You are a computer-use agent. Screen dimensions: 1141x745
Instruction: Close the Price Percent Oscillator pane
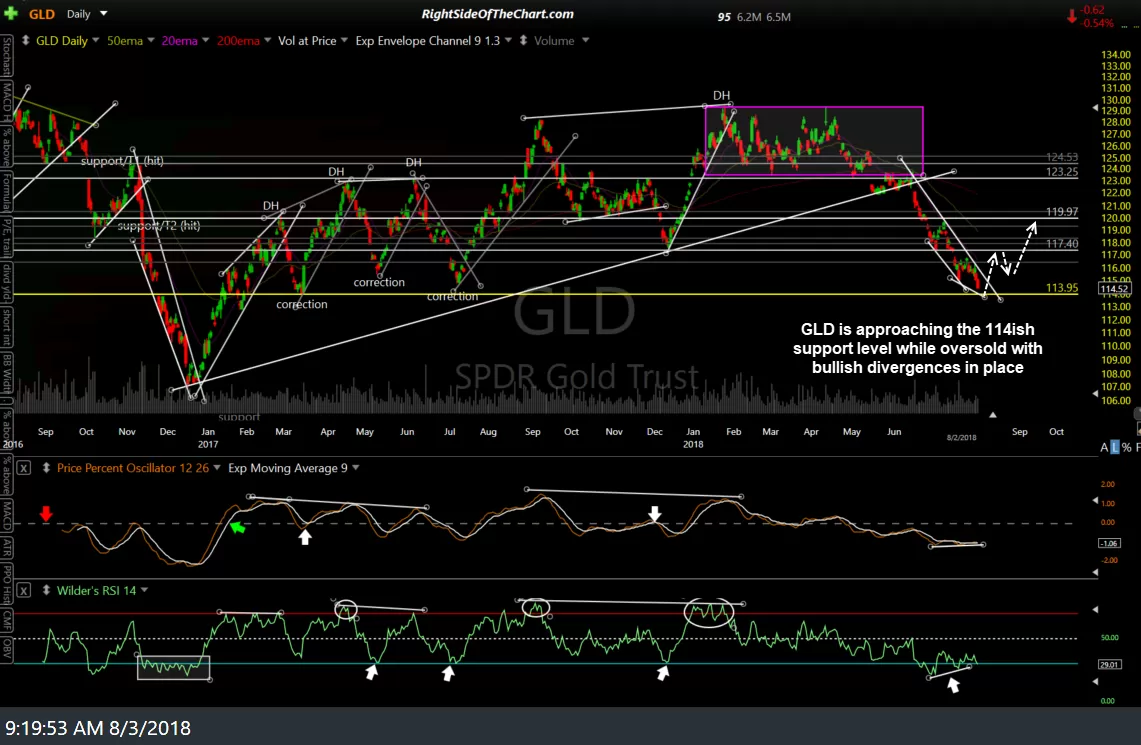(23, 468)
